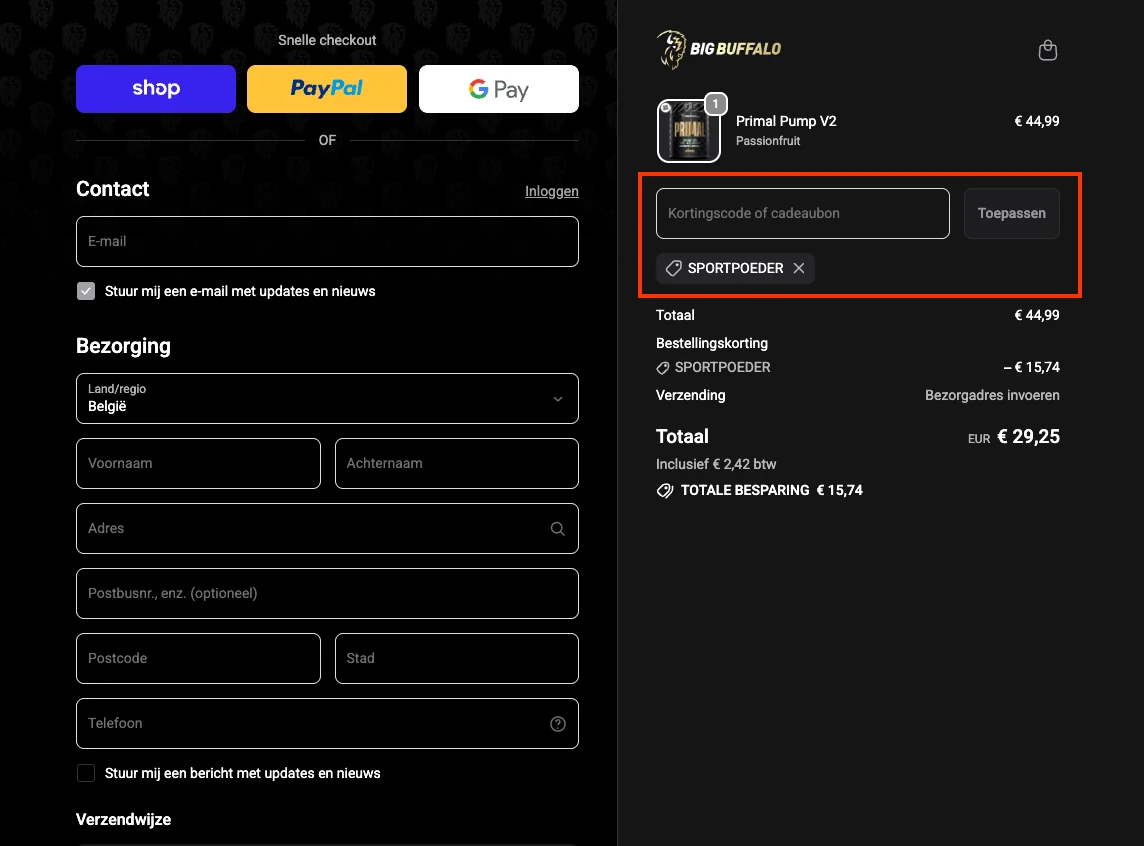This screenshot has height=846, width=1144.
Task: Focus the Achternaam text field
Action: [456, 463]
